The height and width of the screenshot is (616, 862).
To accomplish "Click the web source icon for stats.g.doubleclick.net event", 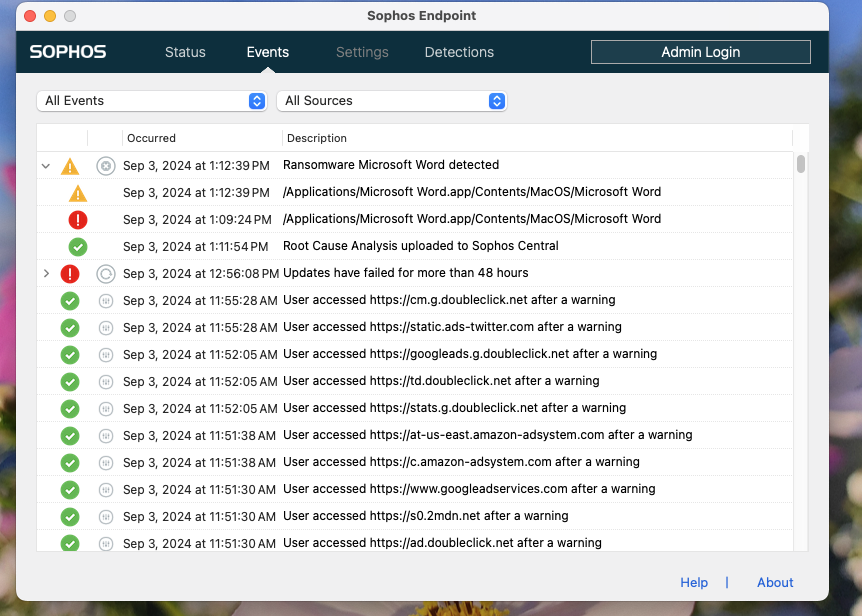I will click(106, 408).
